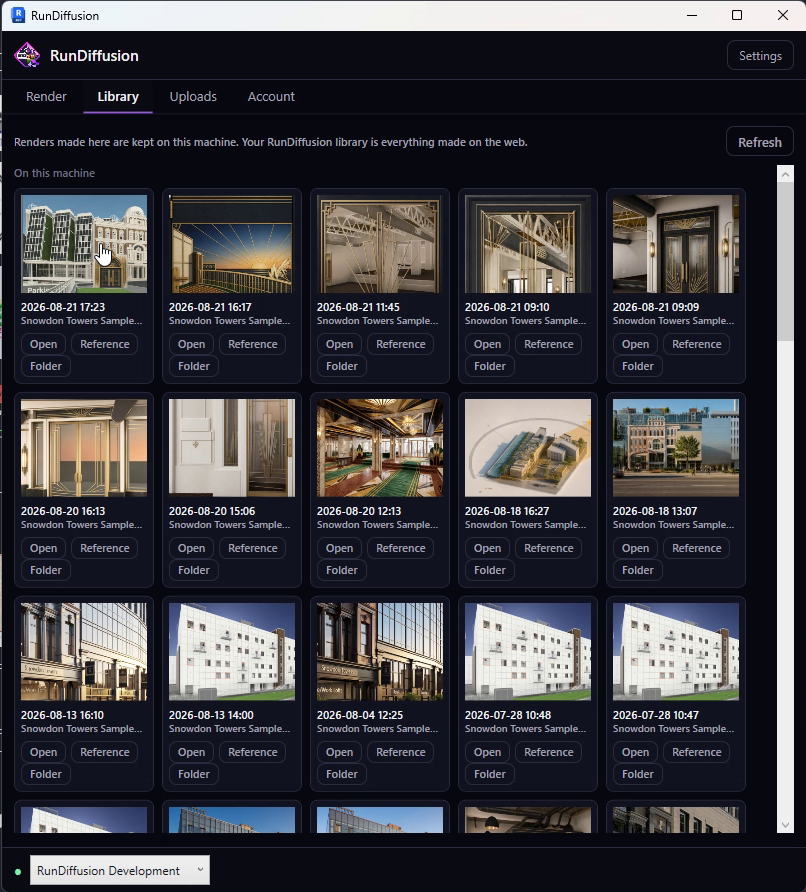Select the 2026-08-21 09:09 door thumbnail
This screenshot has width=806, height=892.
click(x=676, y=244)
